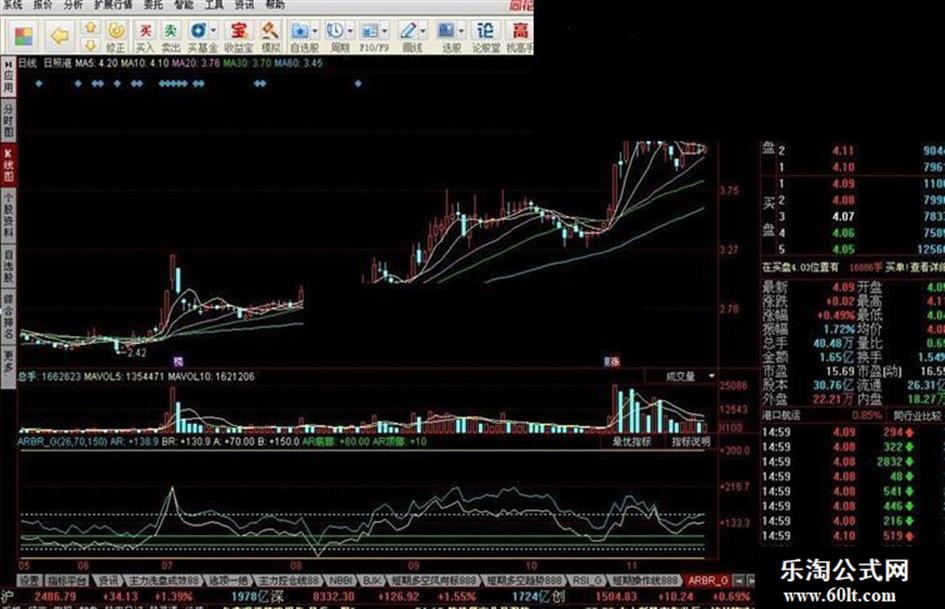The image size is (945, 609).
Task: Click the 卖出 sell icon
Action: pyautogui.click(x=171, y=30)
